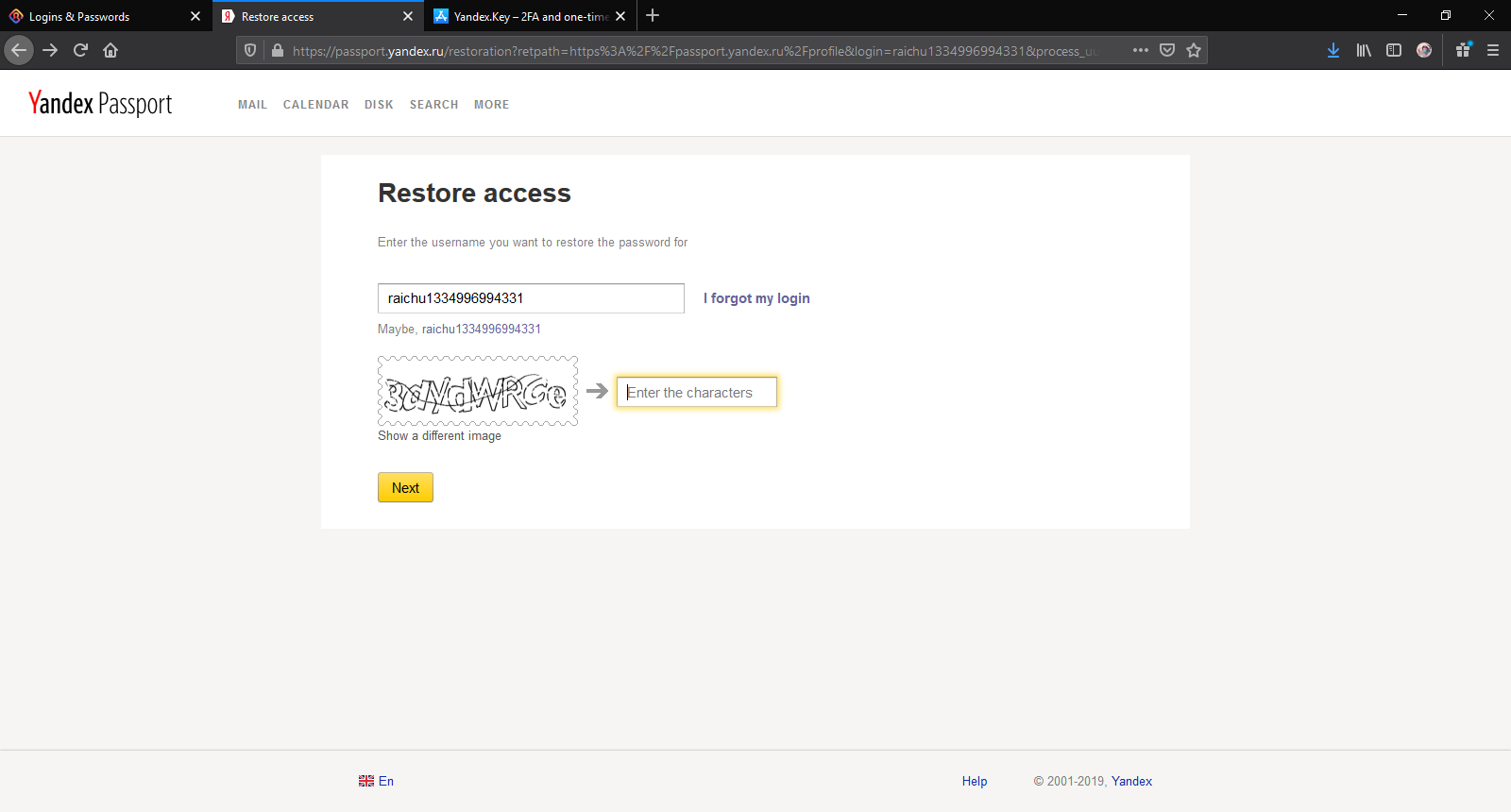
Task: Click the captcha image
Action: point(478,391)
